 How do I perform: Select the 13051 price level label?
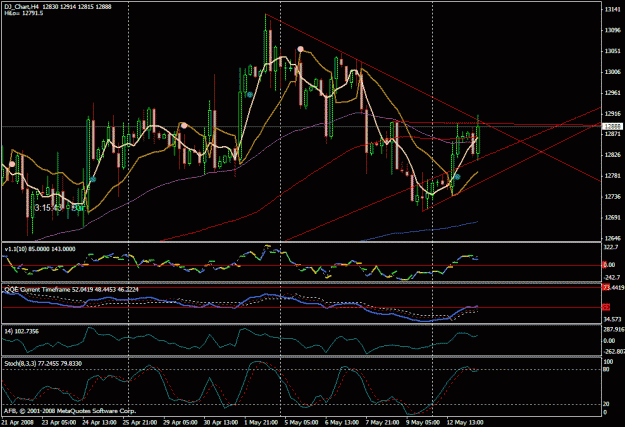(x=612, y=51)
